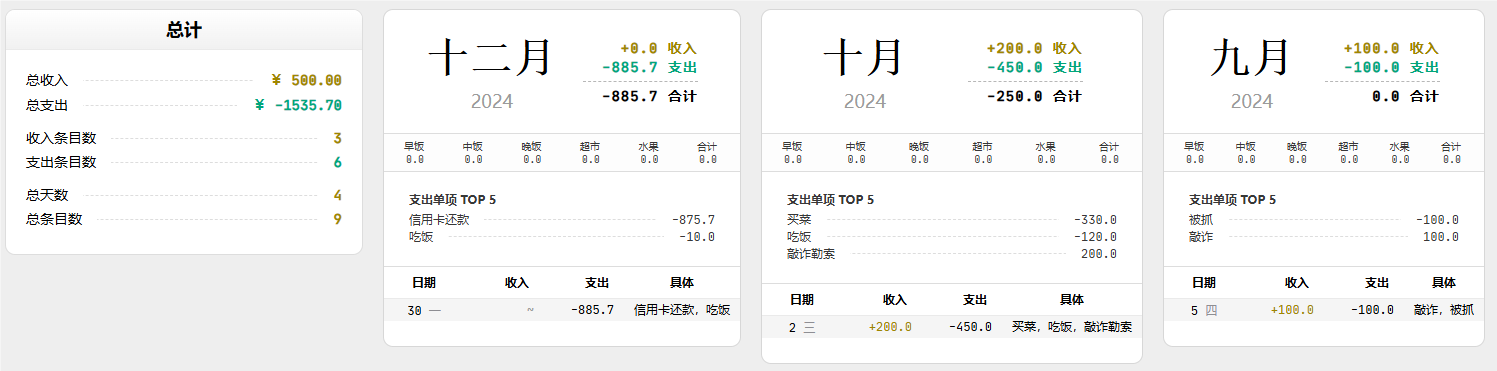Viewport: 1497px width, 371px height.
Task: Click the 十月 month heading
Action: 863,57
